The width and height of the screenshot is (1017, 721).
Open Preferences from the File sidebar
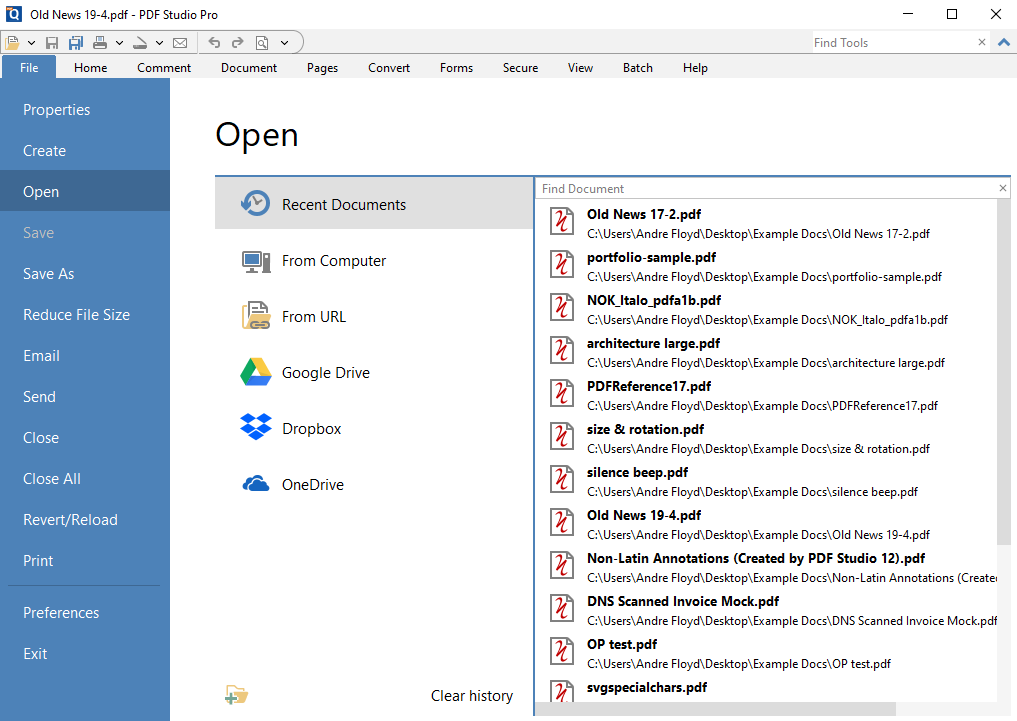coord(85,613)
